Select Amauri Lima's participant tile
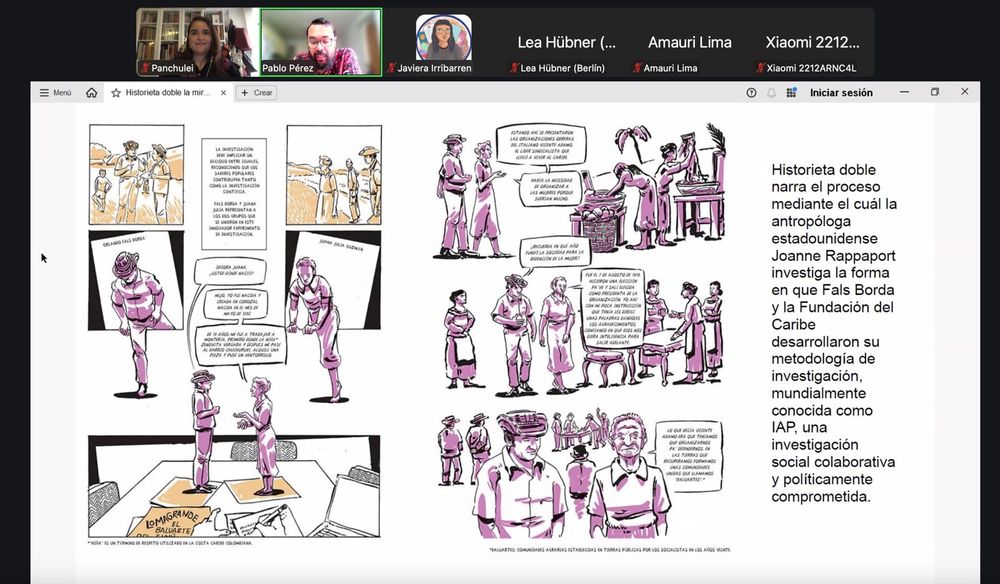Screen dimensions: 1000x584 pyautogui.click(x=689, y=42)
